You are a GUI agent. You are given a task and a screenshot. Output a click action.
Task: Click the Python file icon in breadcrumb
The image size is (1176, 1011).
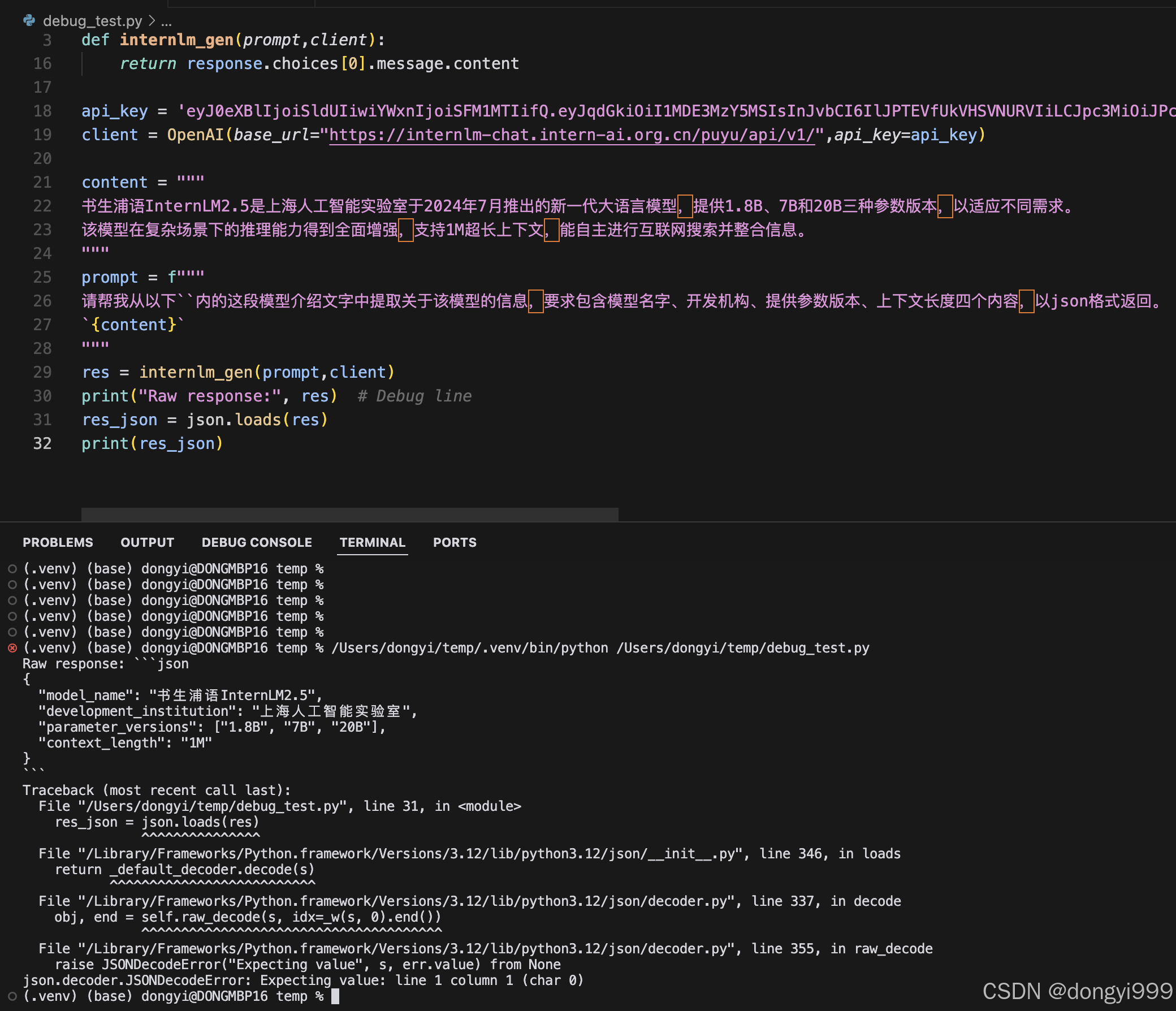coord(29,21)
